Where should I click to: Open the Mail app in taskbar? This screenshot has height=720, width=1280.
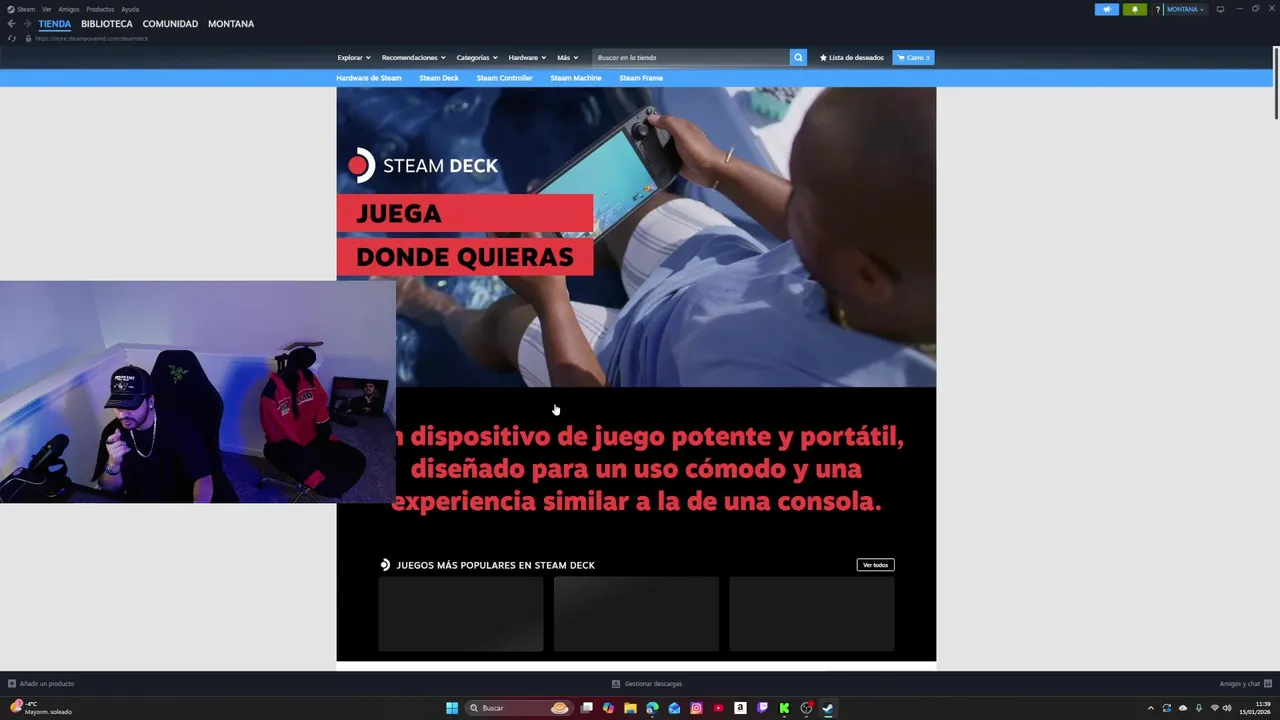tap(674, 708)
